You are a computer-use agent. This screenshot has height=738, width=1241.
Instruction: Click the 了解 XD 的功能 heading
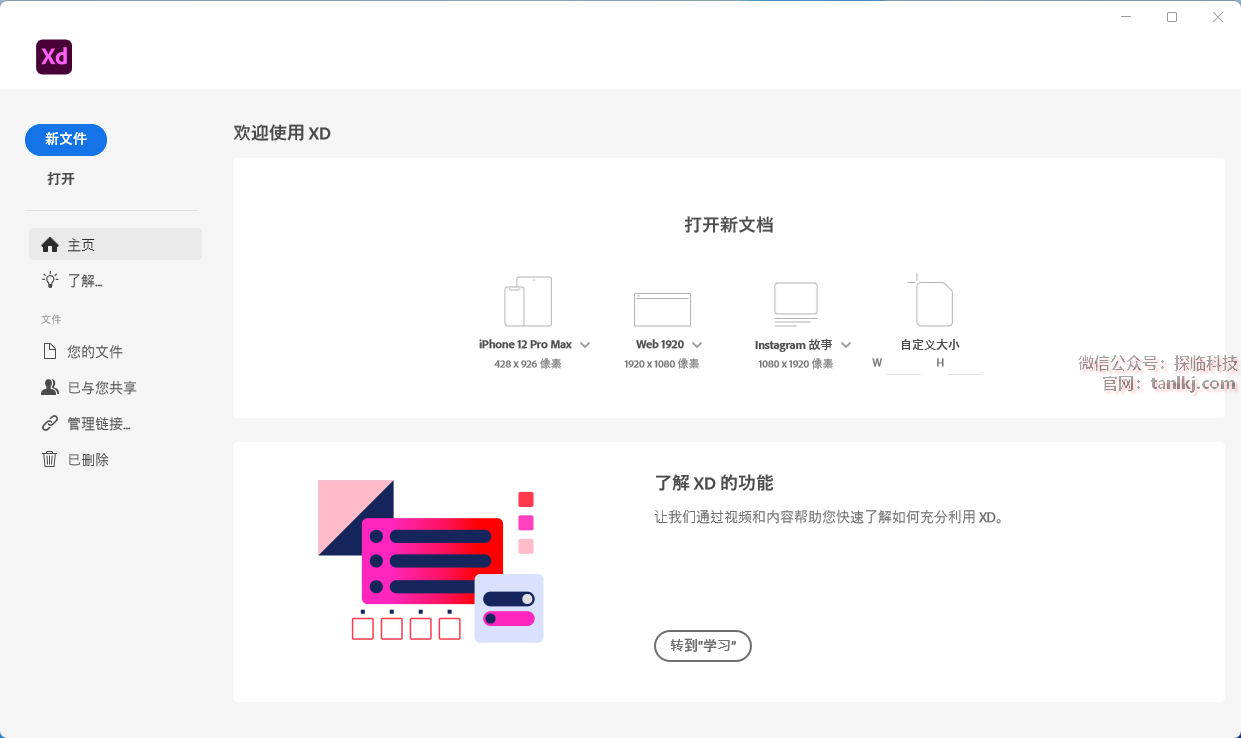tap(714, 483)
